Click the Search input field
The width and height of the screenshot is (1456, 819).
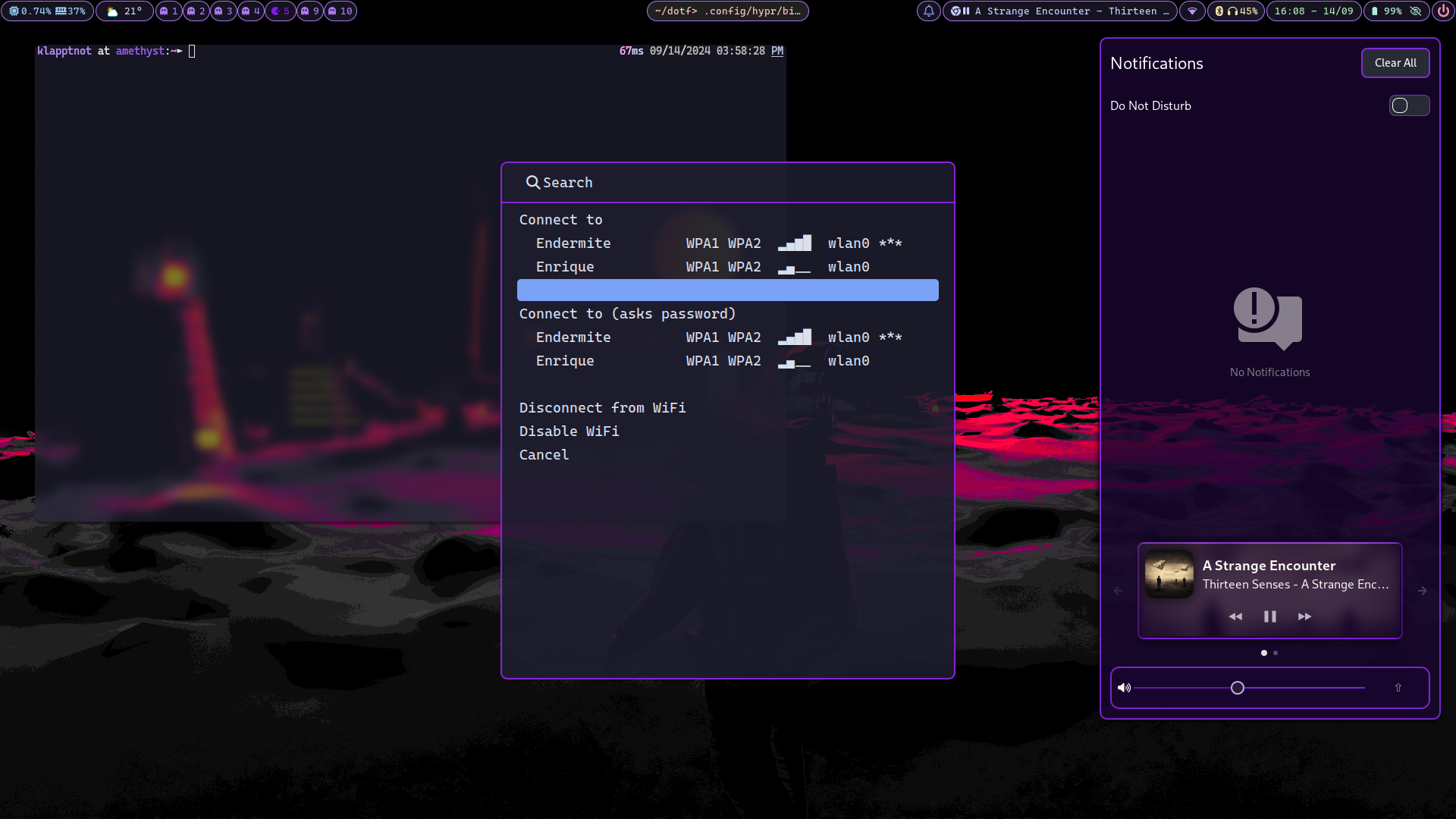click(x=728, y=183)
